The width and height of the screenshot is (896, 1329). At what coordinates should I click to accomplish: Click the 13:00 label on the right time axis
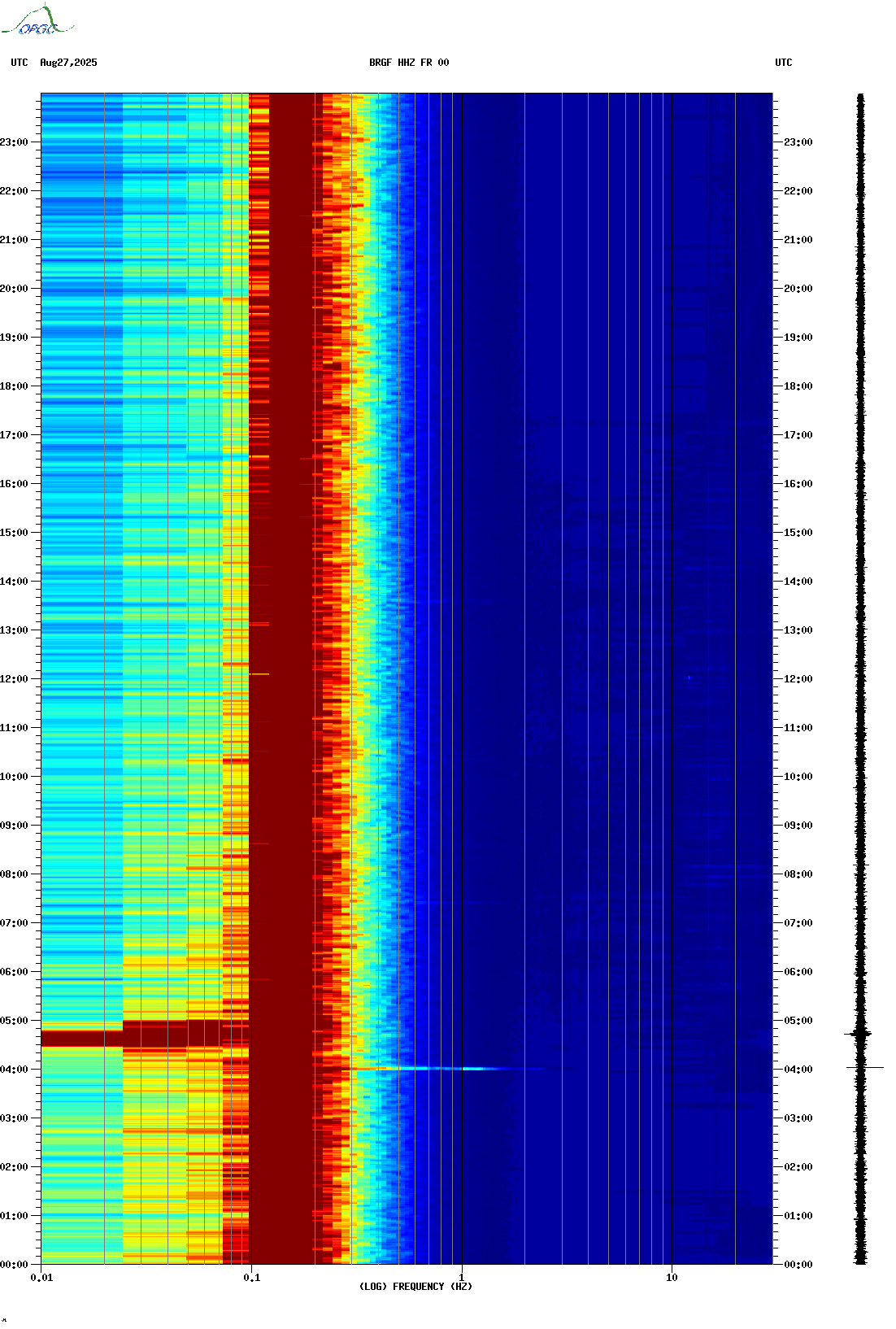pos(798,630)
